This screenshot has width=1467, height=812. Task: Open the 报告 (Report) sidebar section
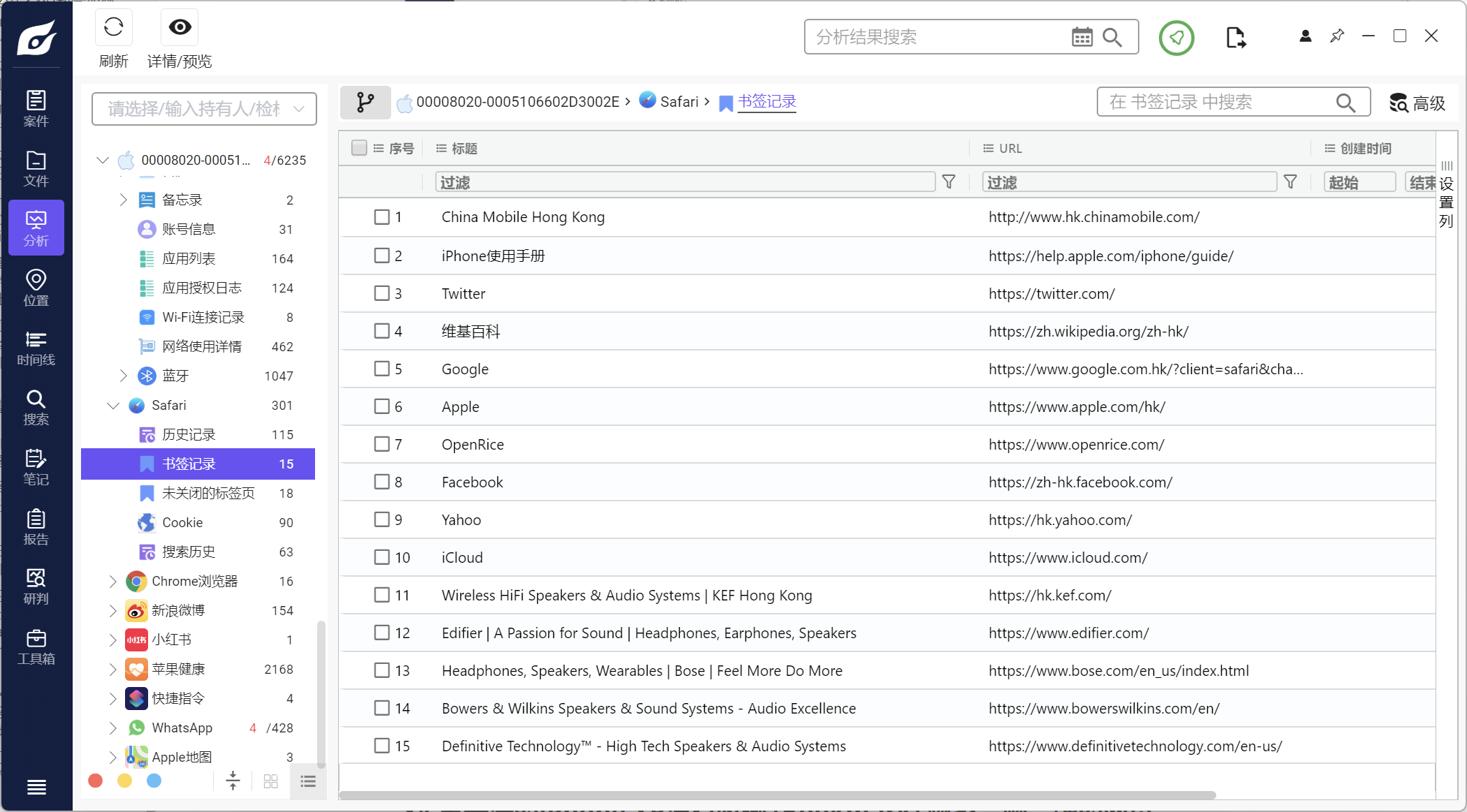(36, 527)
